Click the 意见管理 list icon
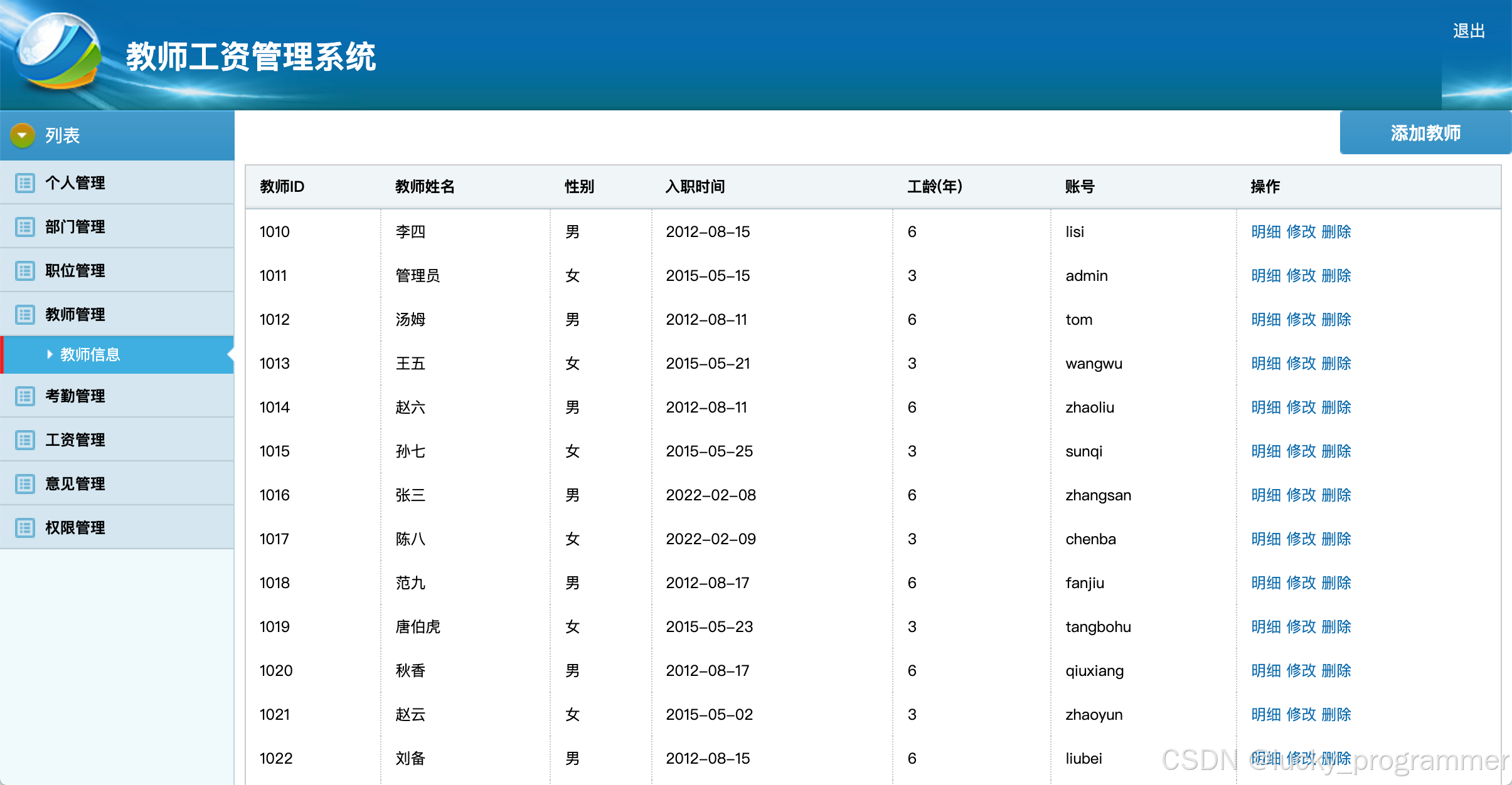 pyautogui.click(x=25, y=484)
